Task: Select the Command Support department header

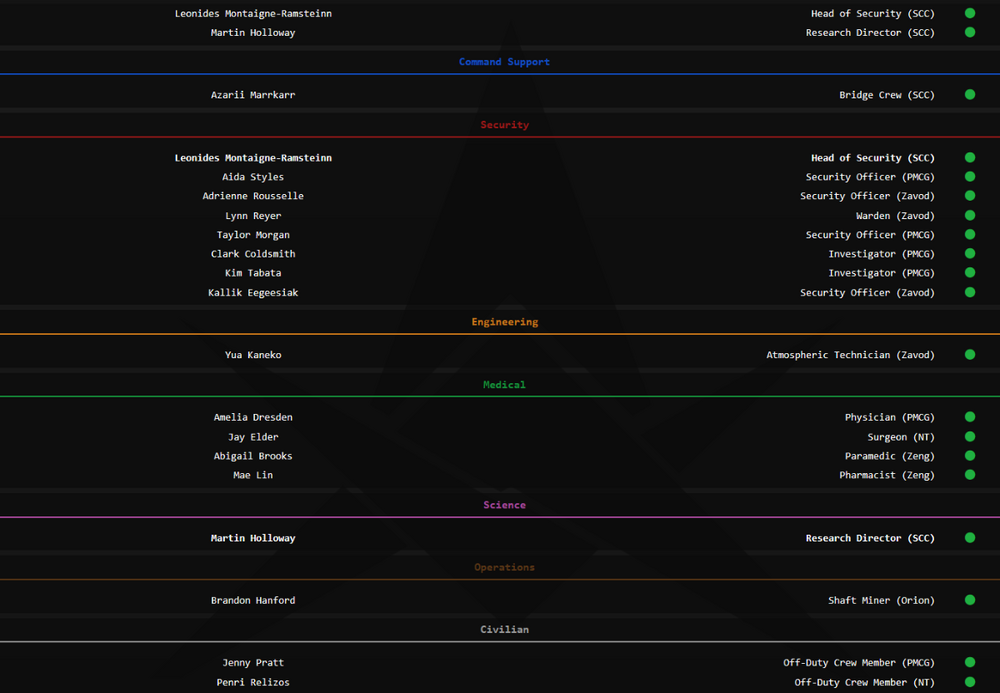Action: pyautogui.click(x=504, y=62)
